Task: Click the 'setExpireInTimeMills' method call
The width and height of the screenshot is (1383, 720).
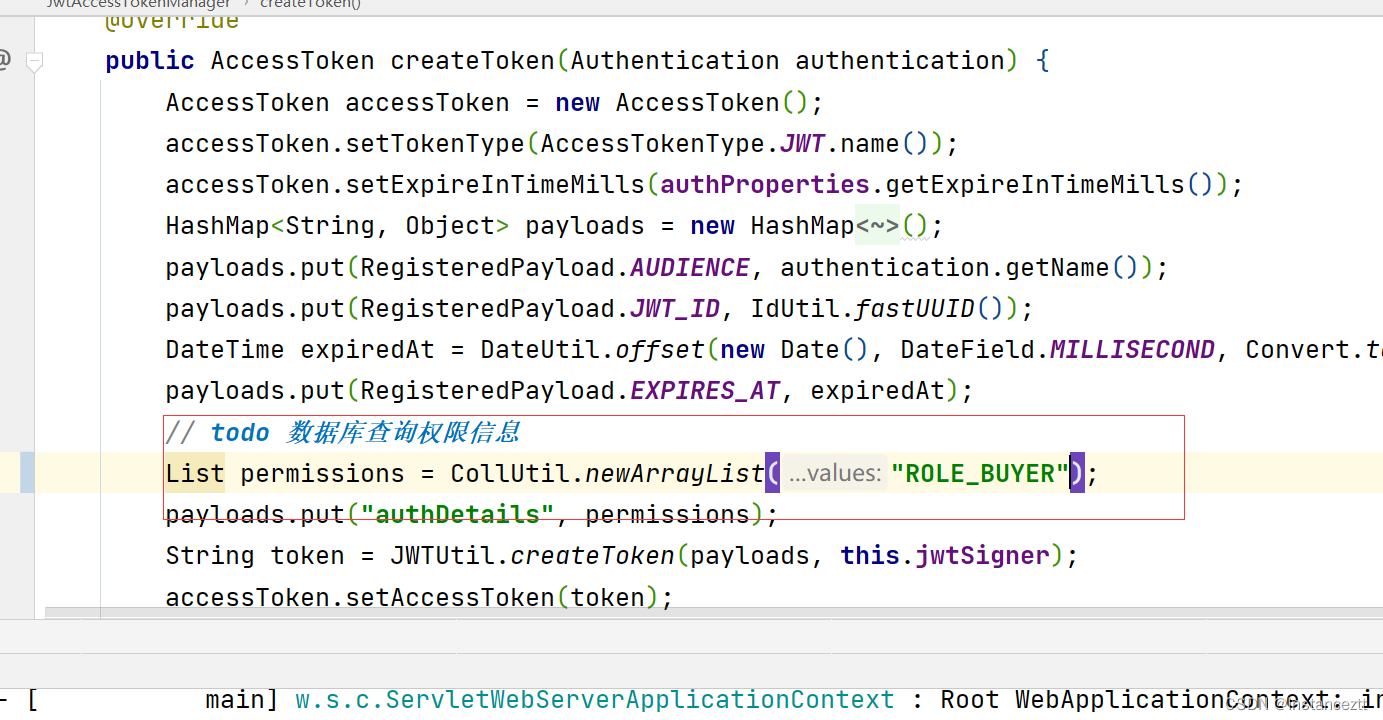Action: pos(495,185)
